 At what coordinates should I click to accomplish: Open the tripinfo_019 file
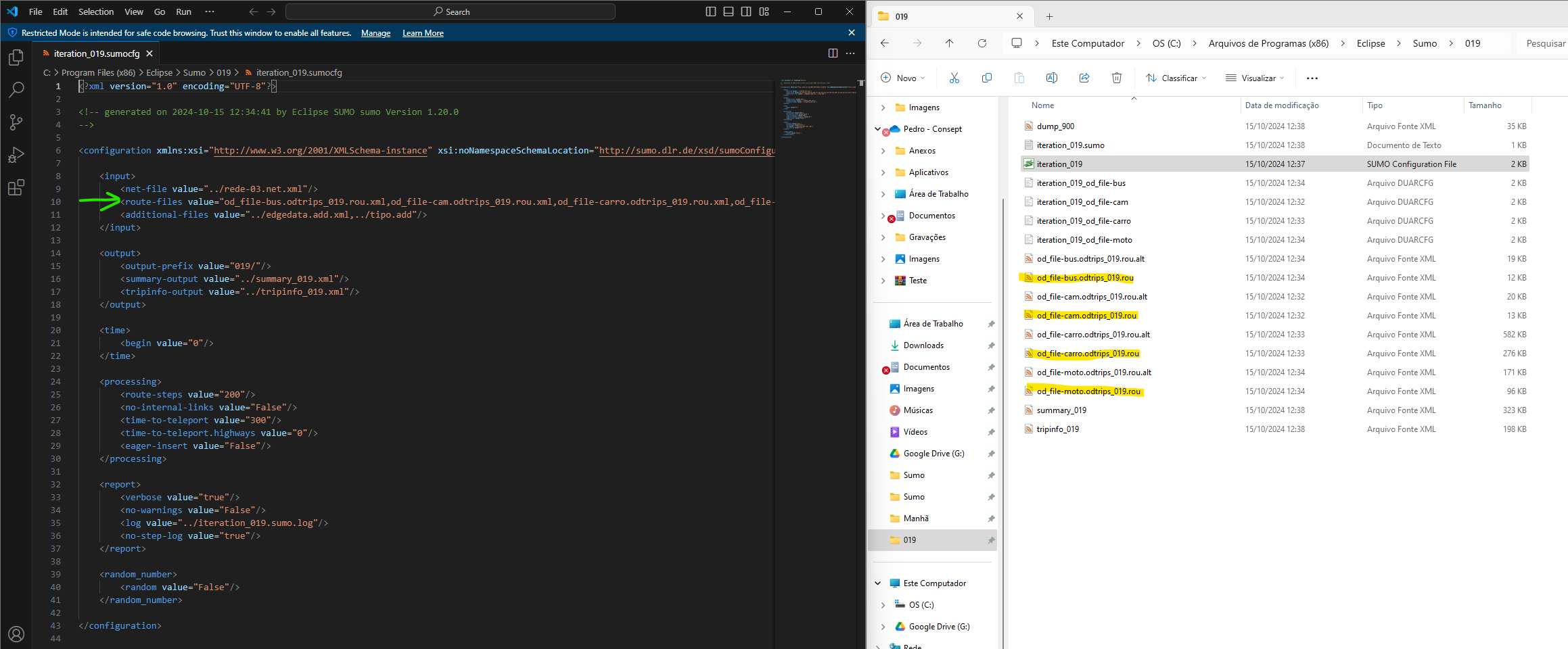(x=1057, y=429)
